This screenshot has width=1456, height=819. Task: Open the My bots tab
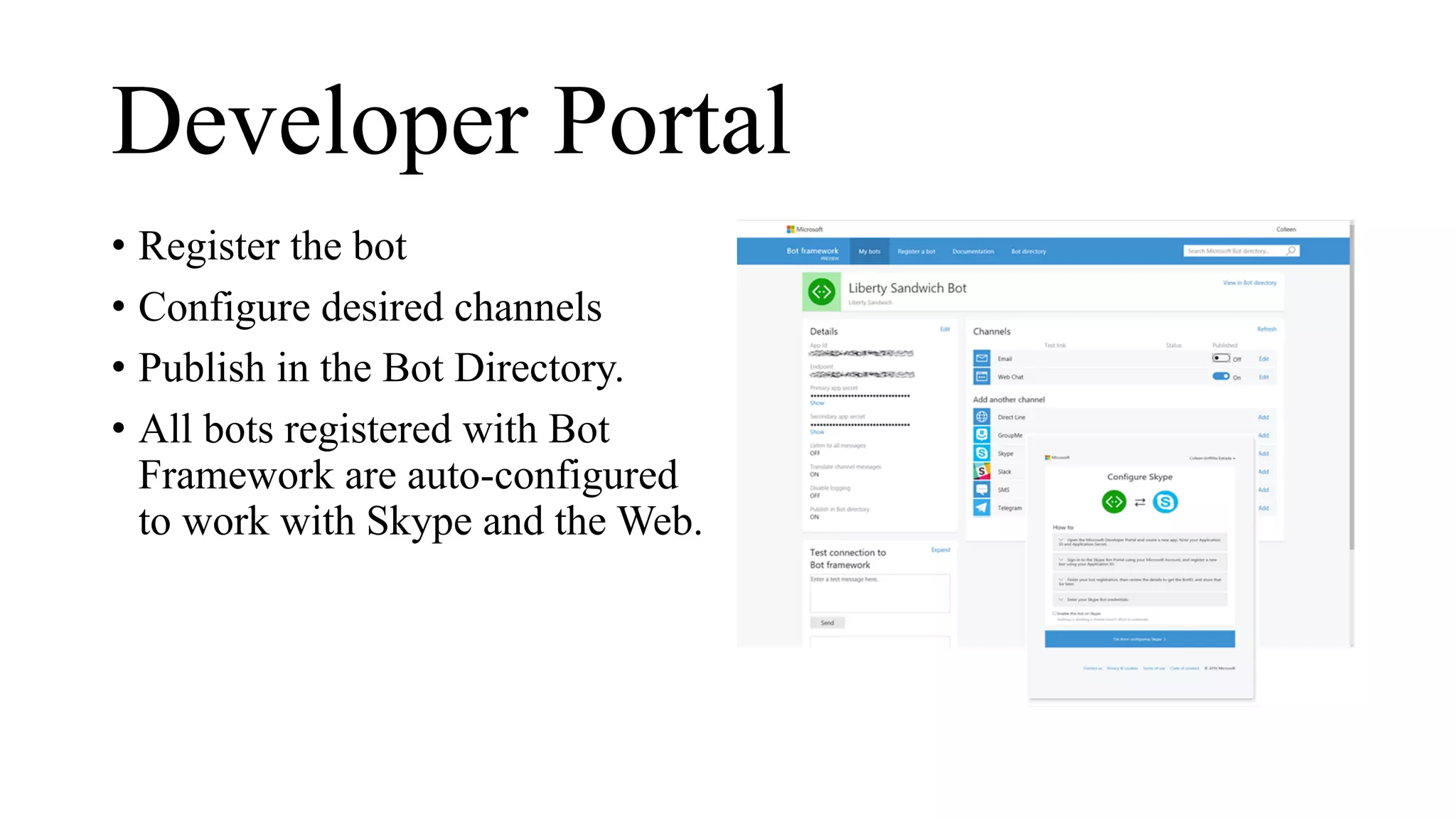[x=869, y=252]
